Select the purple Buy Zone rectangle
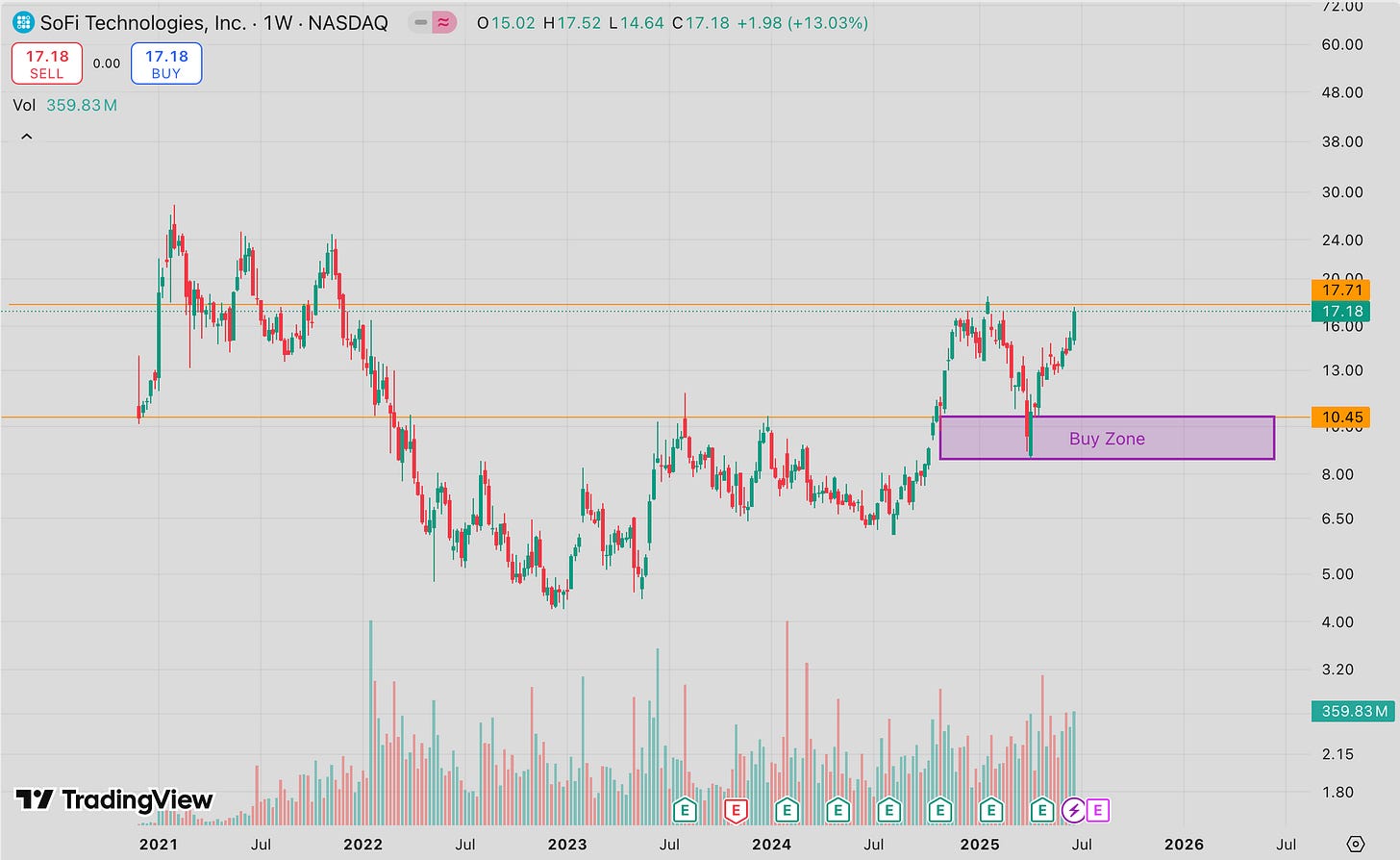 1107,438
